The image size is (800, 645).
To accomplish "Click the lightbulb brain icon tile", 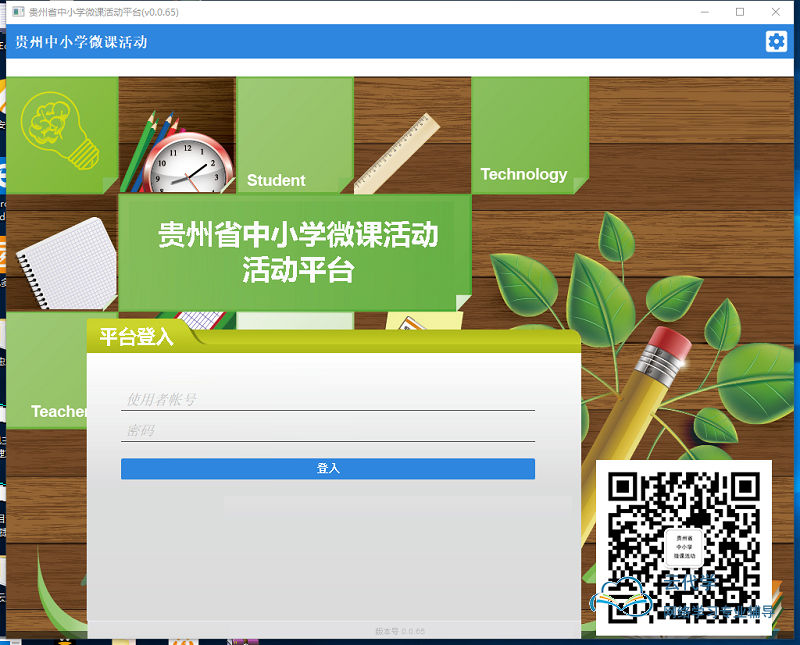I will [60, 133].
